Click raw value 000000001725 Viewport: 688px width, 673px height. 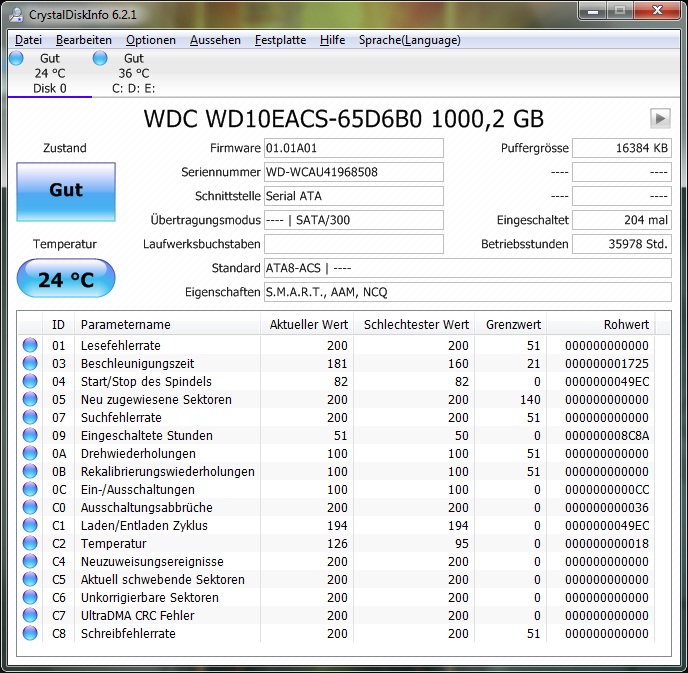607,364
